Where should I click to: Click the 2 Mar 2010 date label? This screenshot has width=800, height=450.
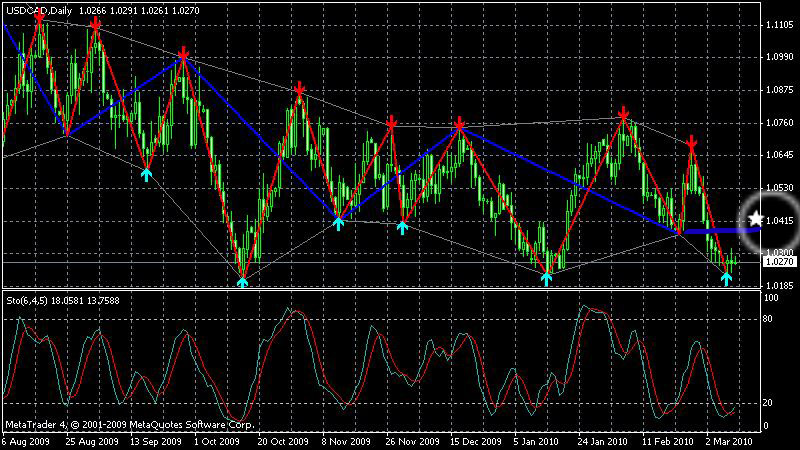click(x=729, y=441)
